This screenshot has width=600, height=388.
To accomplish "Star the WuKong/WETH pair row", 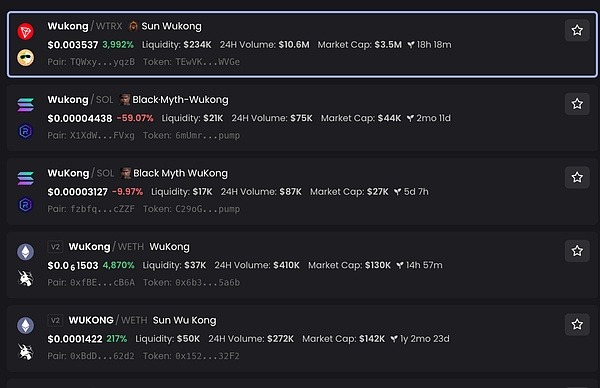I will coord(577,251).
